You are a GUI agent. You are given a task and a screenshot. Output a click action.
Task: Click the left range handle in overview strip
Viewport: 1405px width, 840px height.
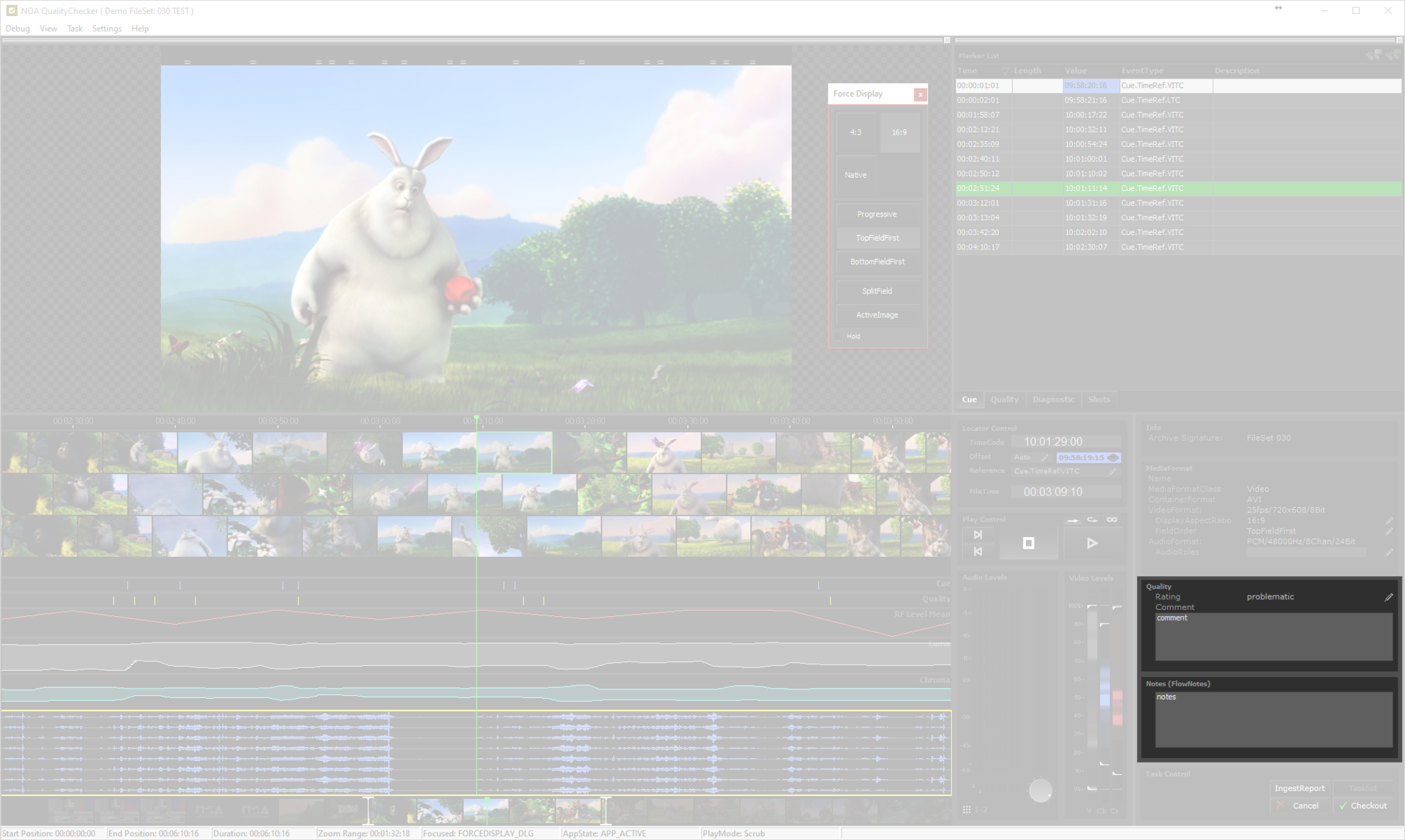[x=368, y=810]
